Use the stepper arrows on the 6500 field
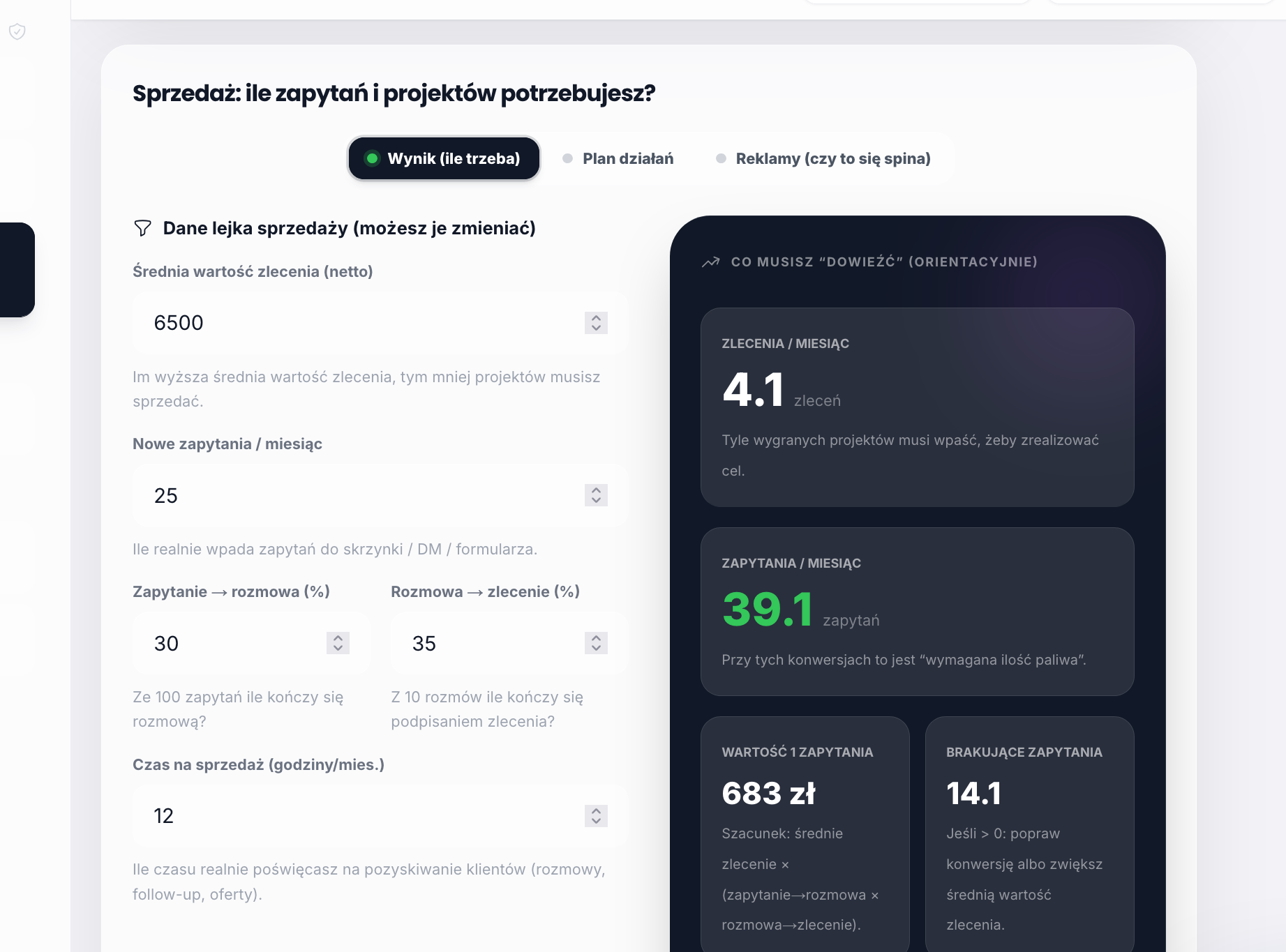Screen dimensions: 1286x952 coord(596,323)
